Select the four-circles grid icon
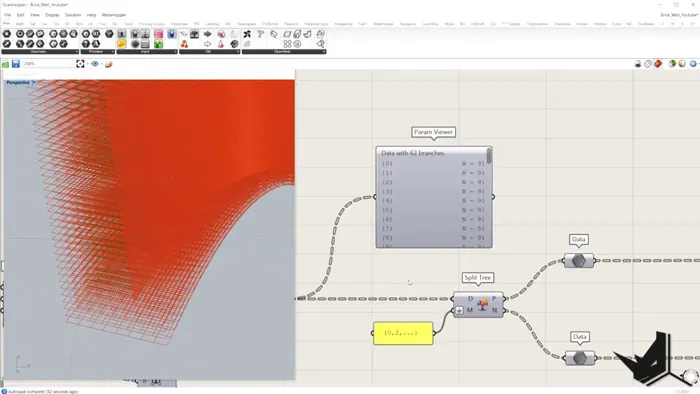The width and height of the screenshot is (700, 394). [x=287, y=44]
